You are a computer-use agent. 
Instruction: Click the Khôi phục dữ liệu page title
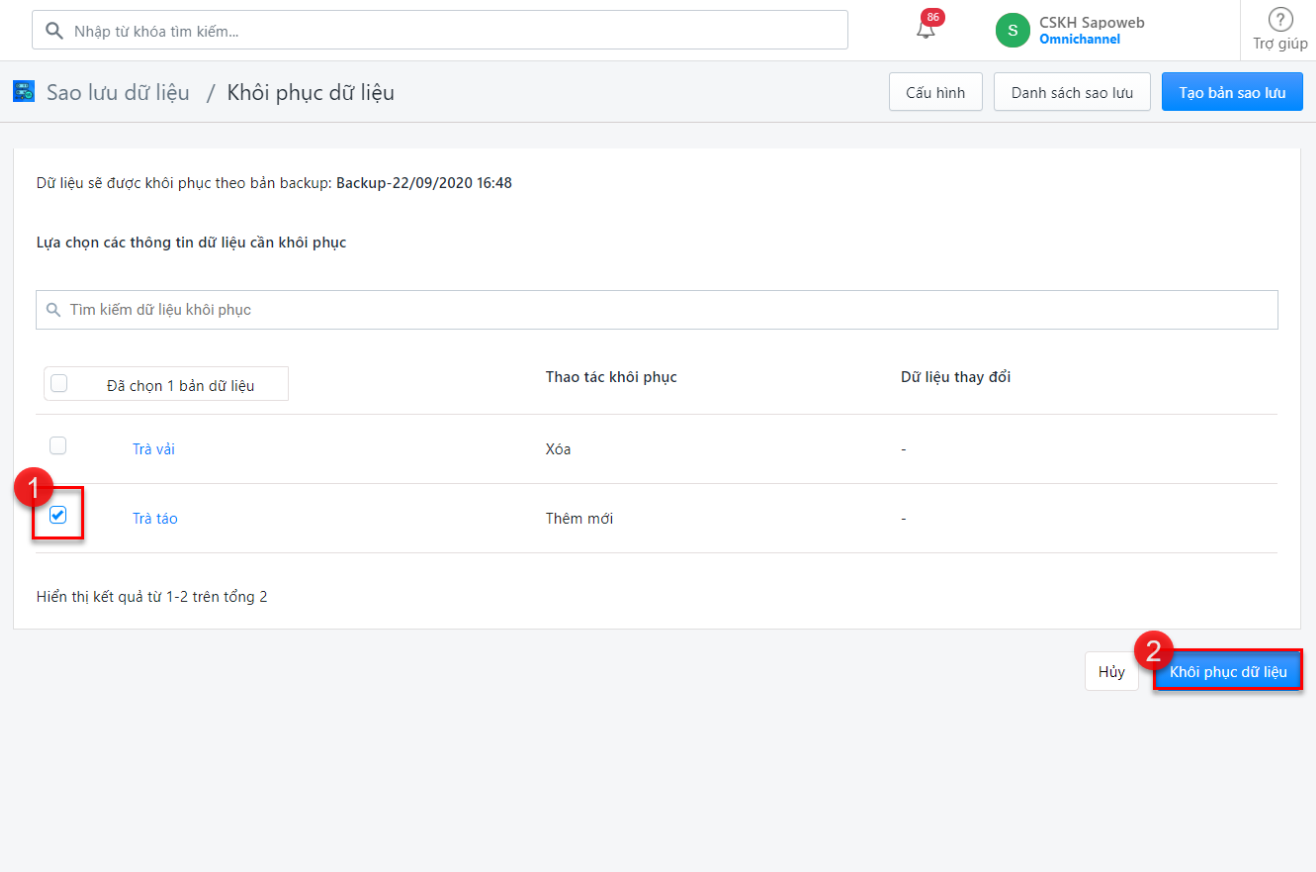tap(311, 93)
